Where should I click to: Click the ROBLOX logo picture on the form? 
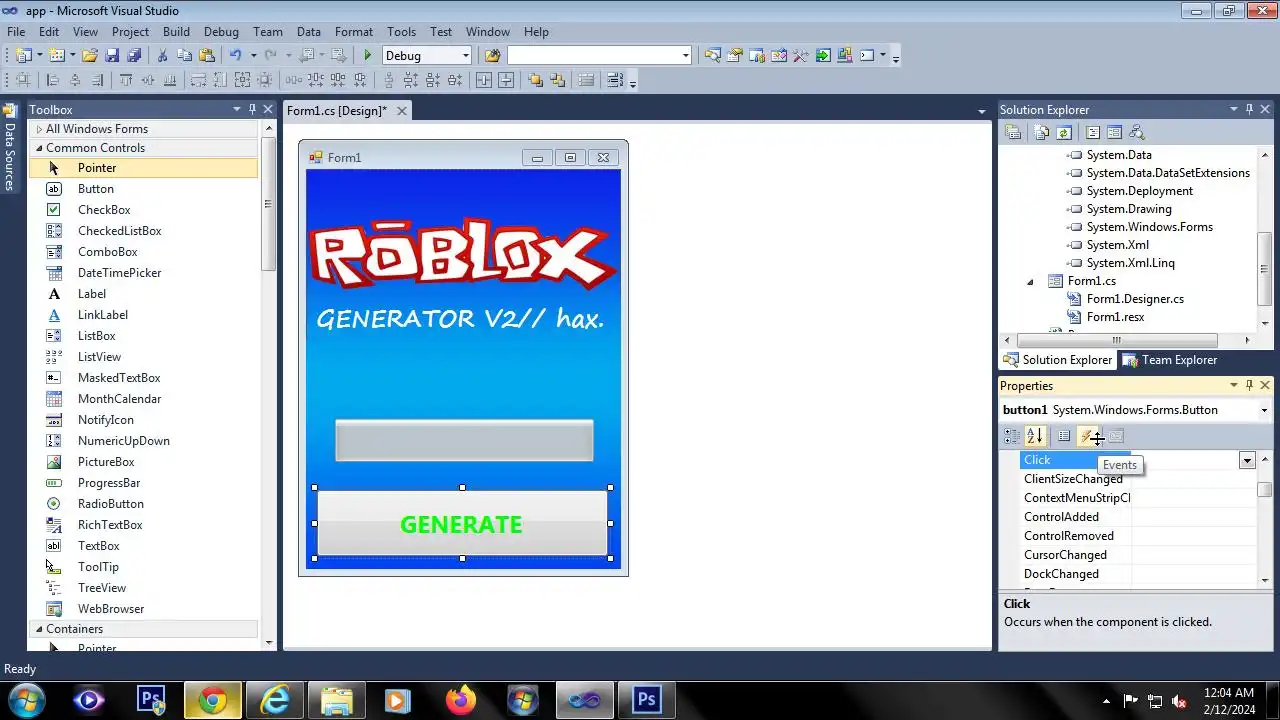[463, 257]
